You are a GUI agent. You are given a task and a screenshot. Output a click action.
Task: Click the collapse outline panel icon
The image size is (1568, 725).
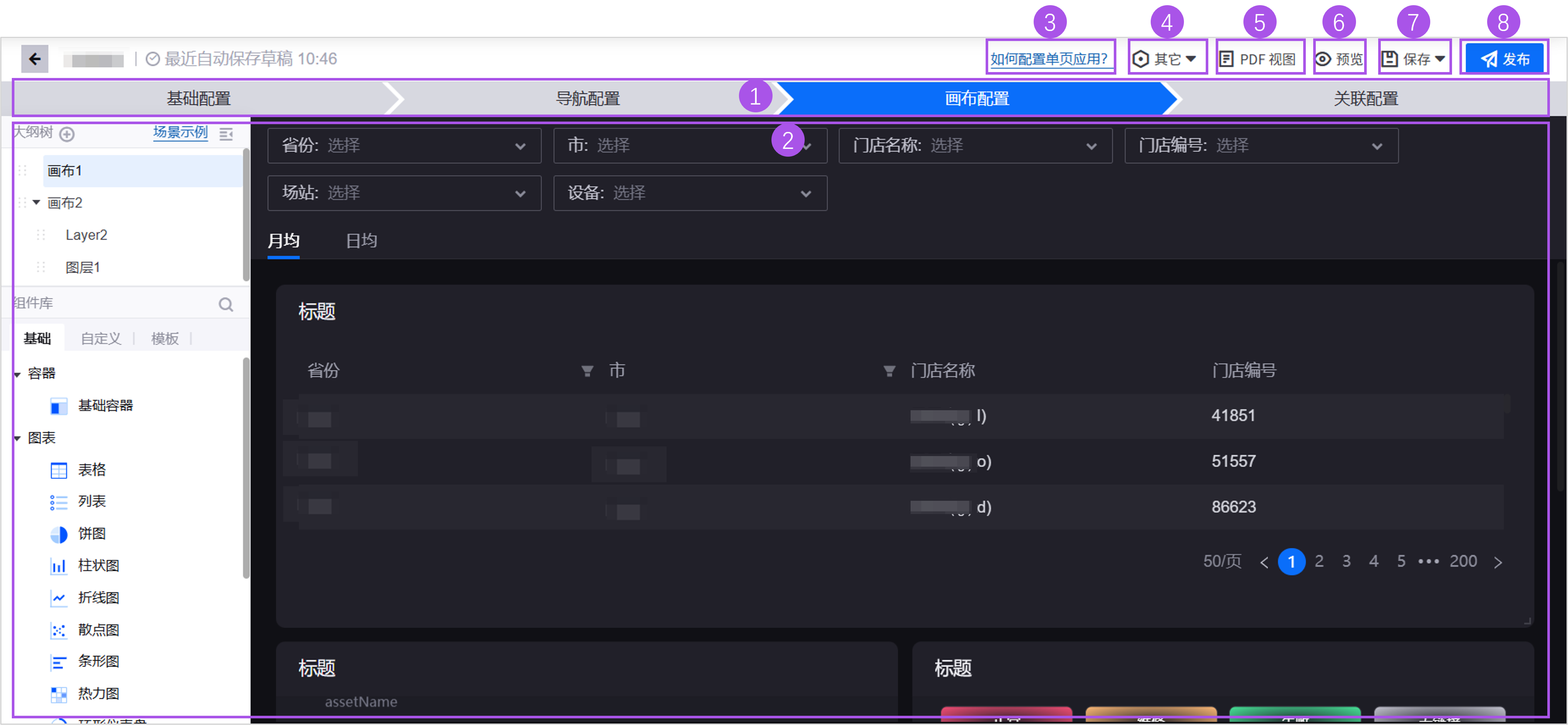tap(226, 134)
